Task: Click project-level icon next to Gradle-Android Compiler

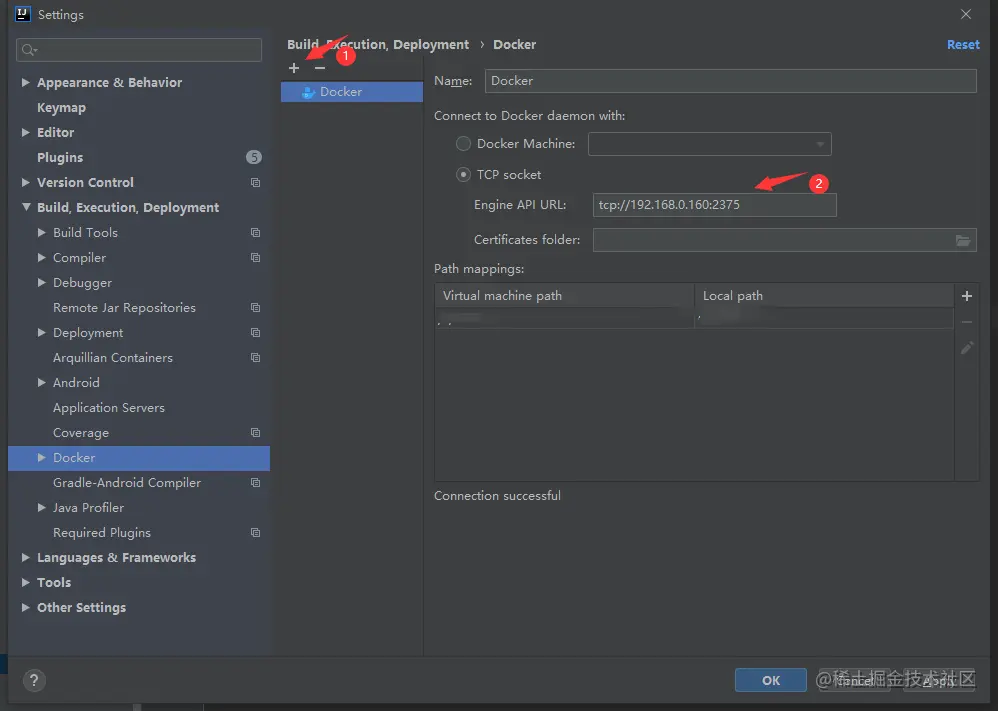Action: tap(255, 482)
